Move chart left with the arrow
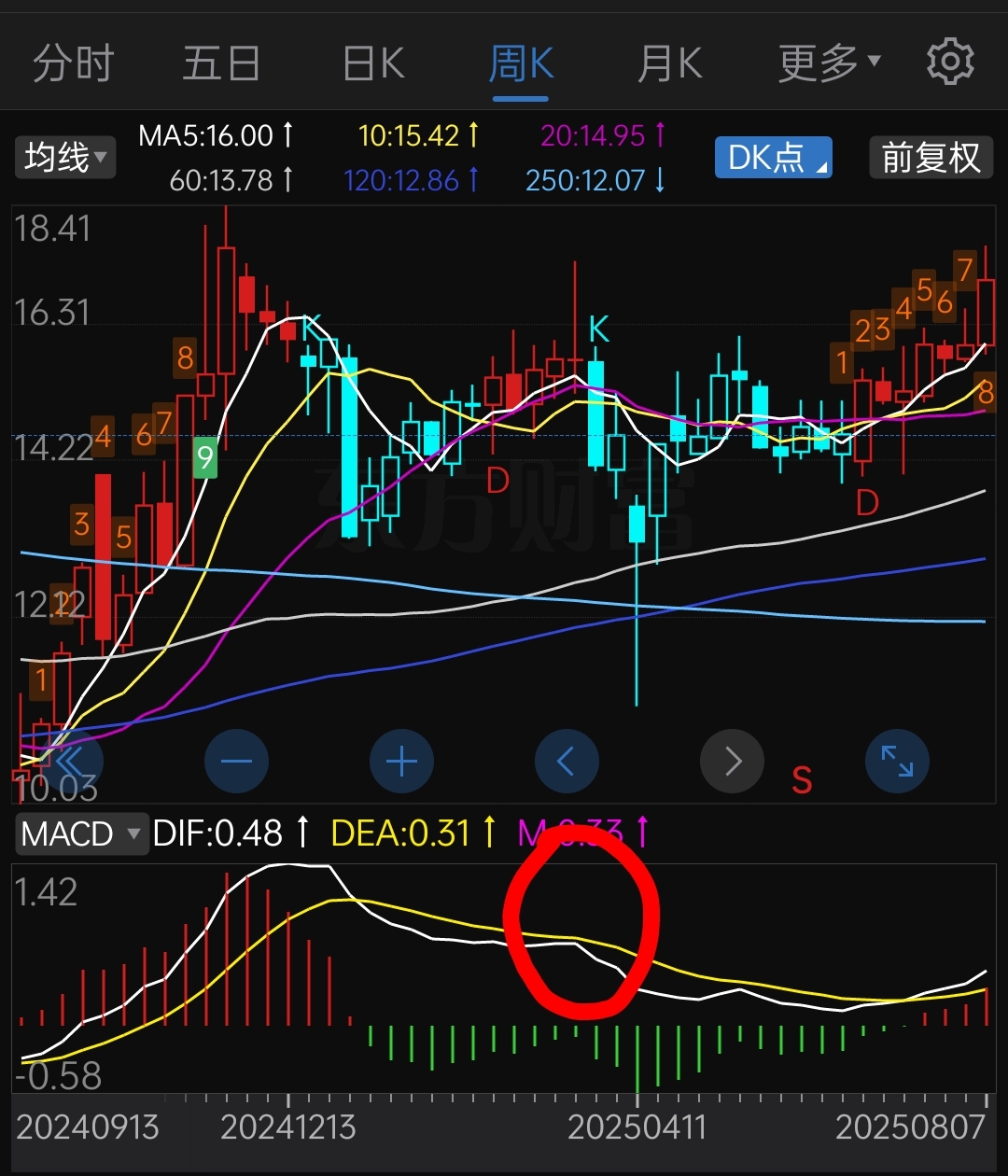The image size is (1008, 1176). click(567, 762)
